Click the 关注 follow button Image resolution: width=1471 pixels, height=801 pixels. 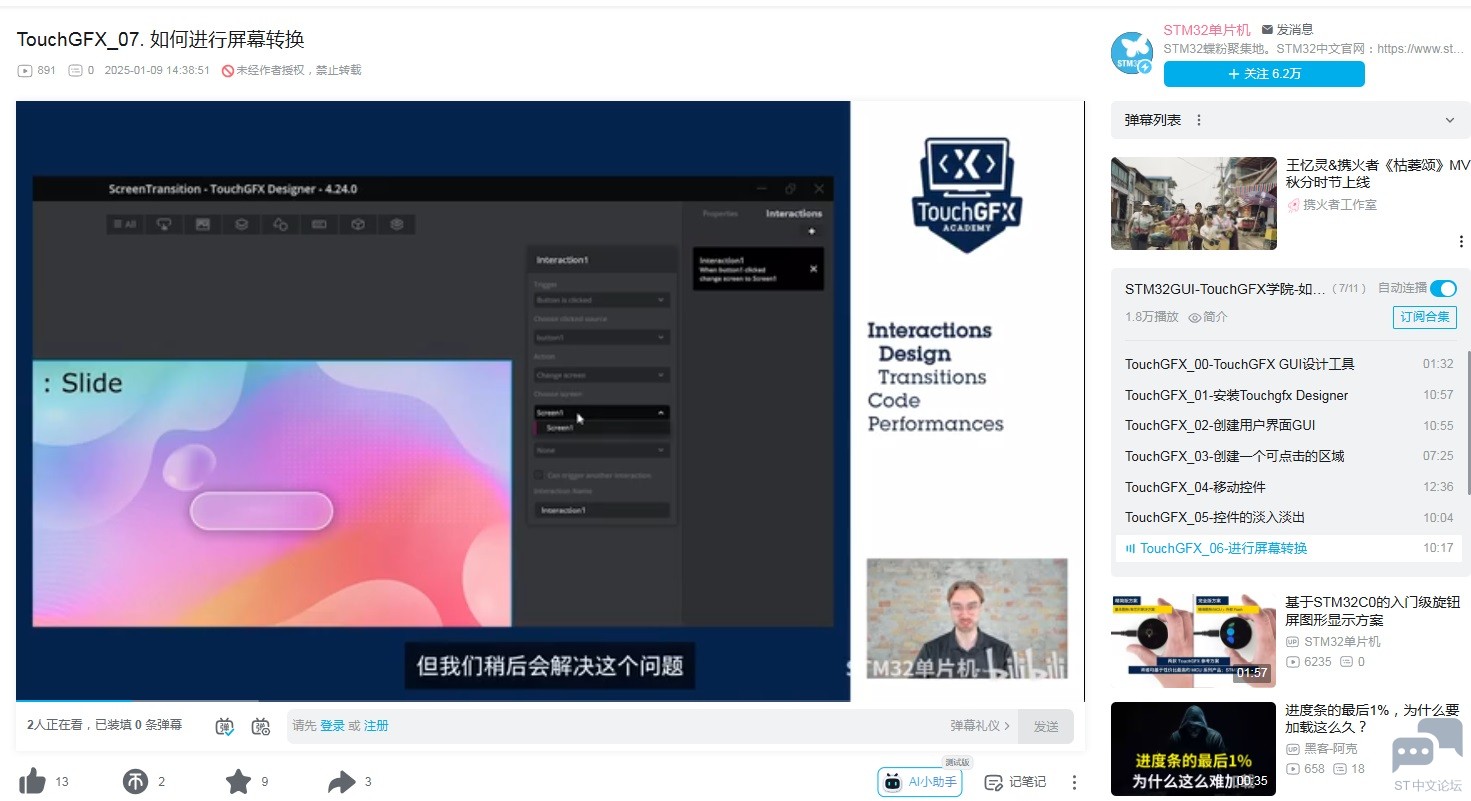tap(1264, 74)
